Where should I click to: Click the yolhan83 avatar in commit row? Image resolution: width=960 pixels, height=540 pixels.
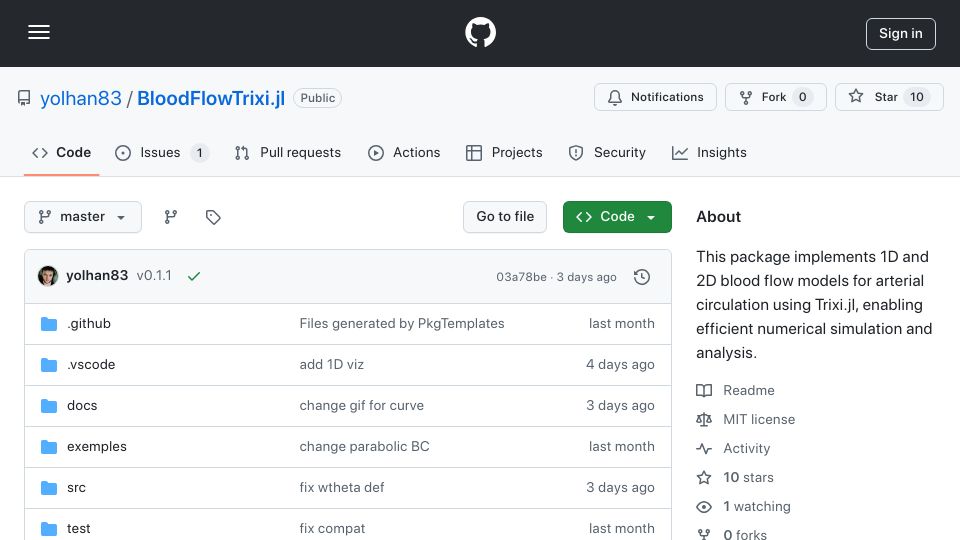tap(48, 276)
